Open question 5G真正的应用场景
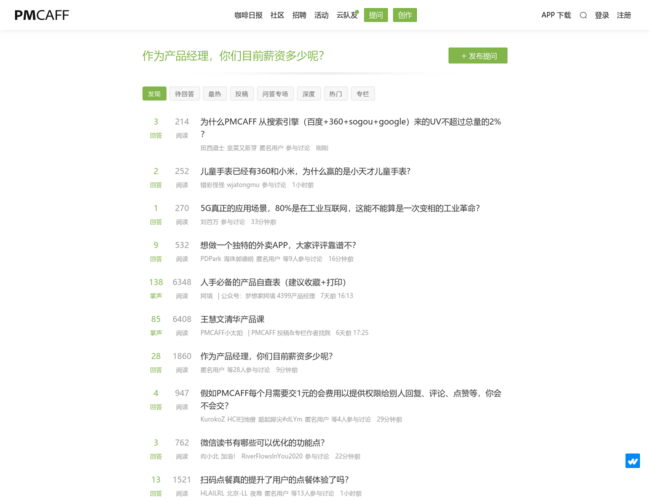The height and width of the screenshot is (500, 650). click(340, 208)
